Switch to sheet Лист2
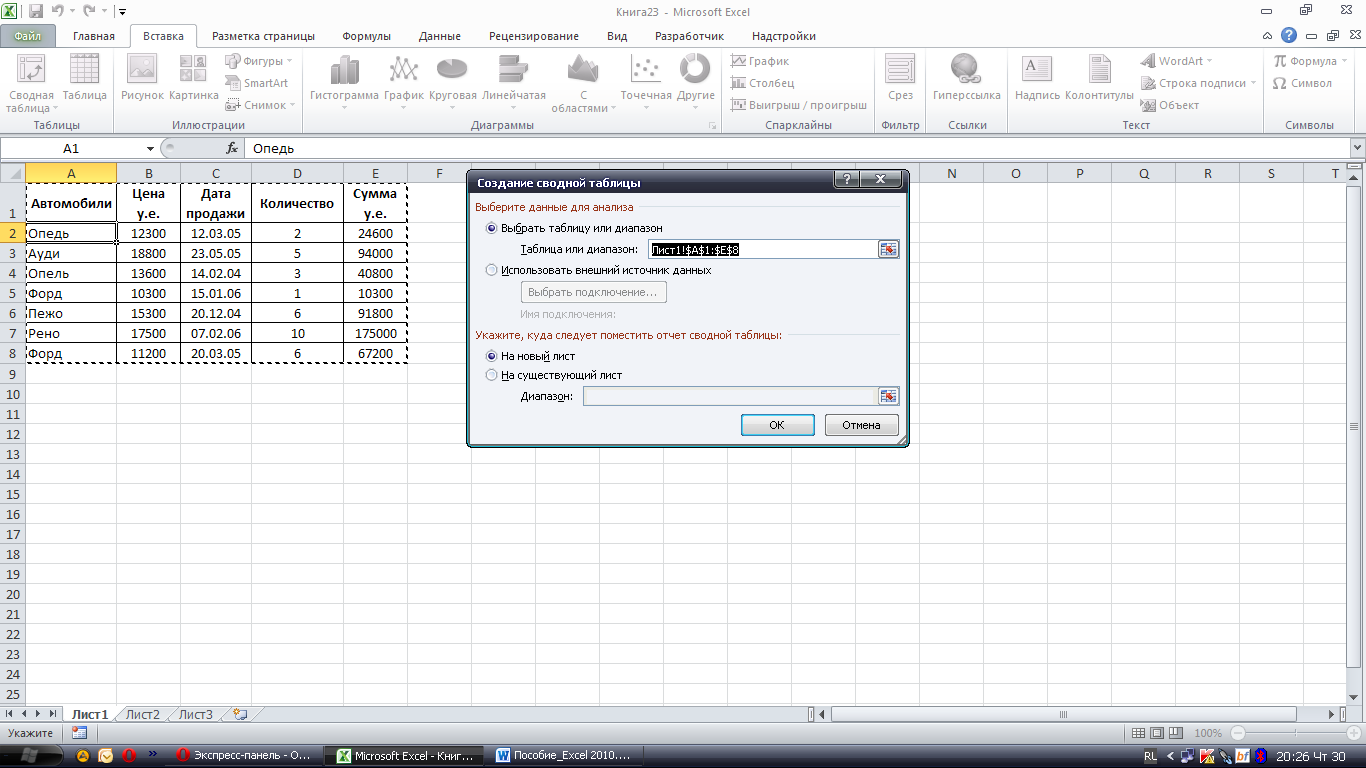1366x768 pixels. [143, 714]
